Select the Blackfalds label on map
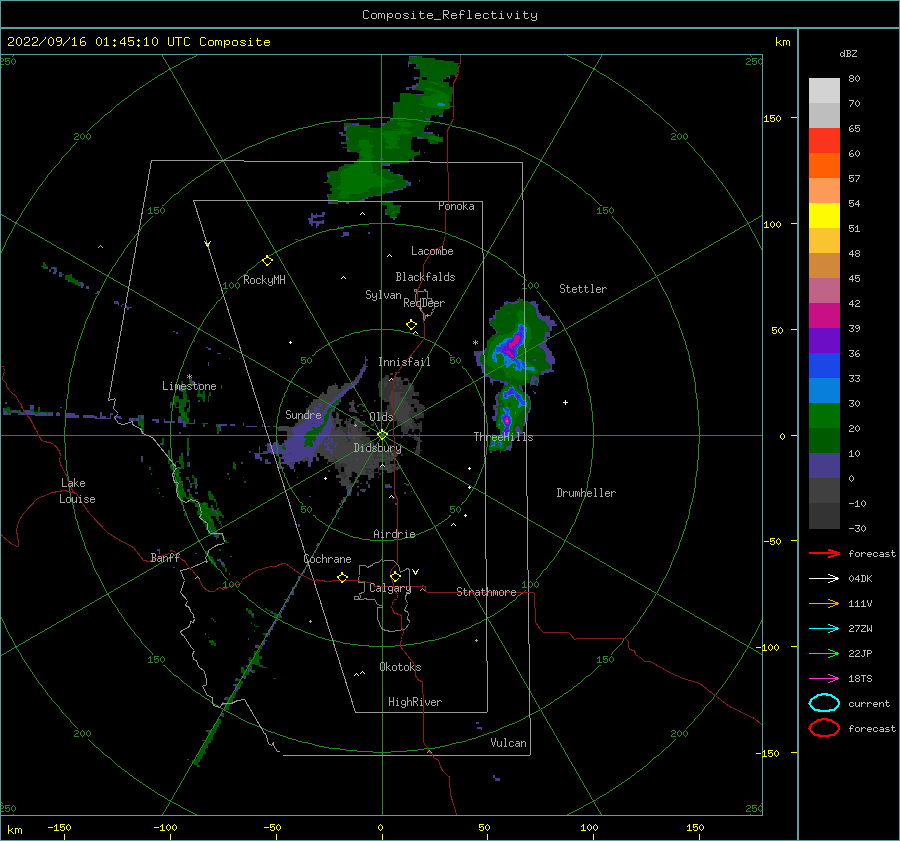Image resolution: width=900 pixels, height=841 pixels. point(425,277)
